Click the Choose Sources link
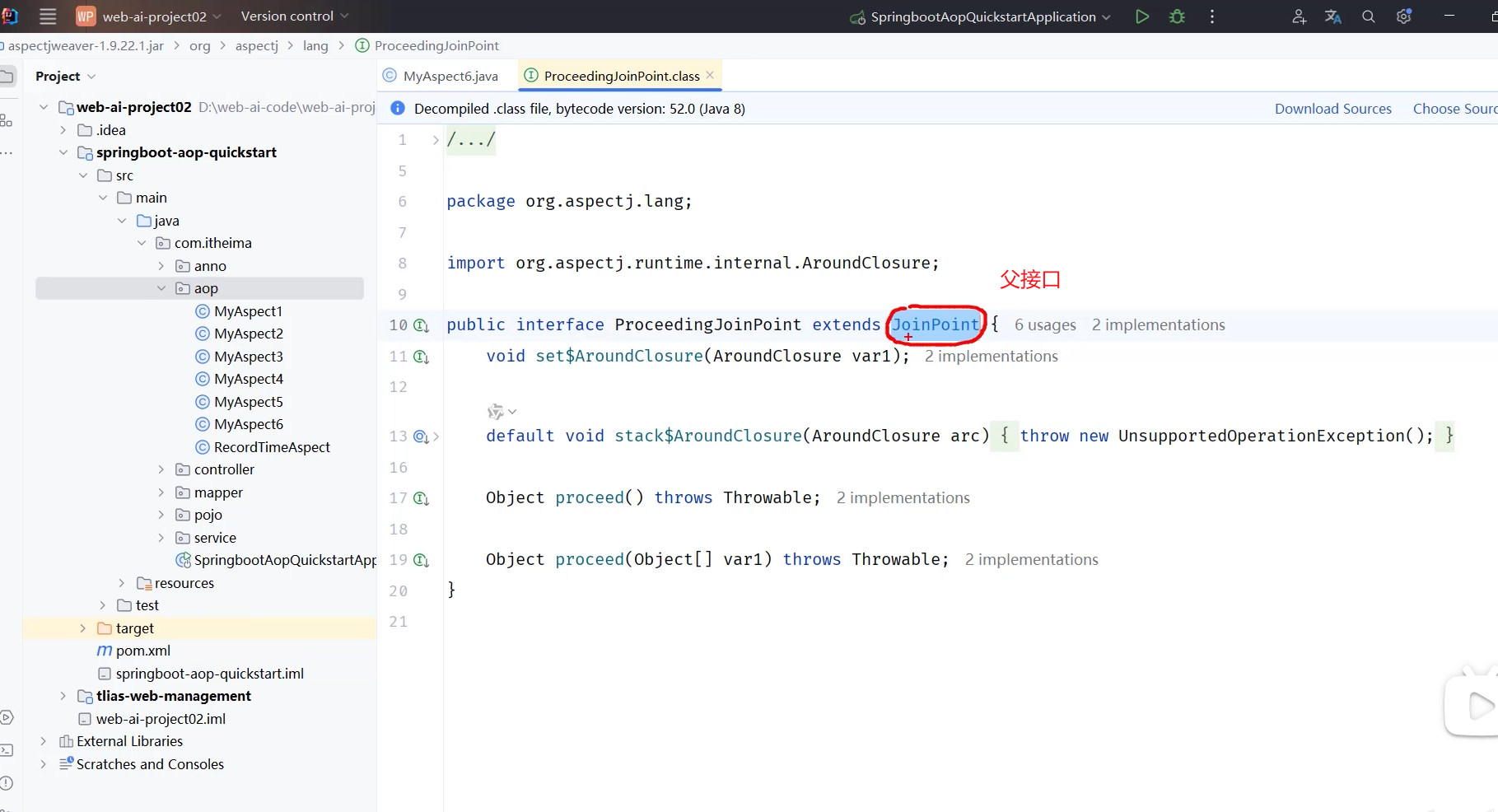 pyautogui.click(x=1455, y=109)
